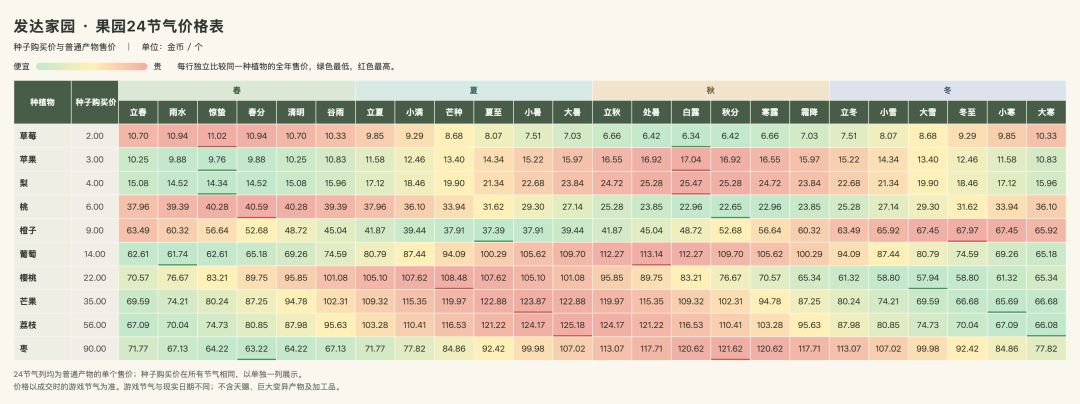The width and height of the screenshot is (1080, 404).
Task: Click the 冬 season group header
Action: click(x=948, y=90)
